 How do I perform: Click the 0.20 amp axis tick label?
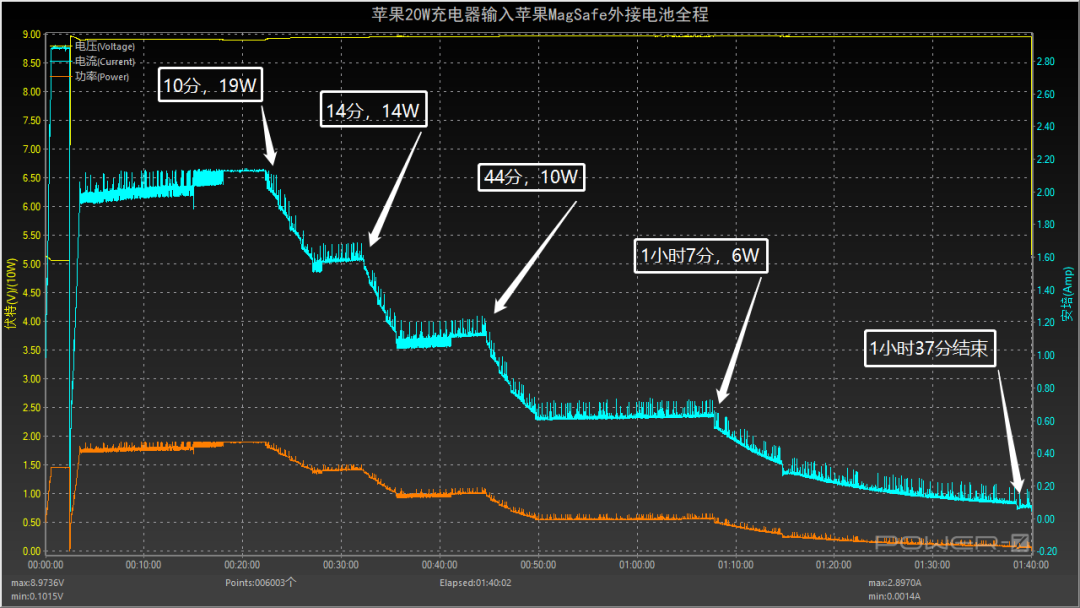(1046, 486)
